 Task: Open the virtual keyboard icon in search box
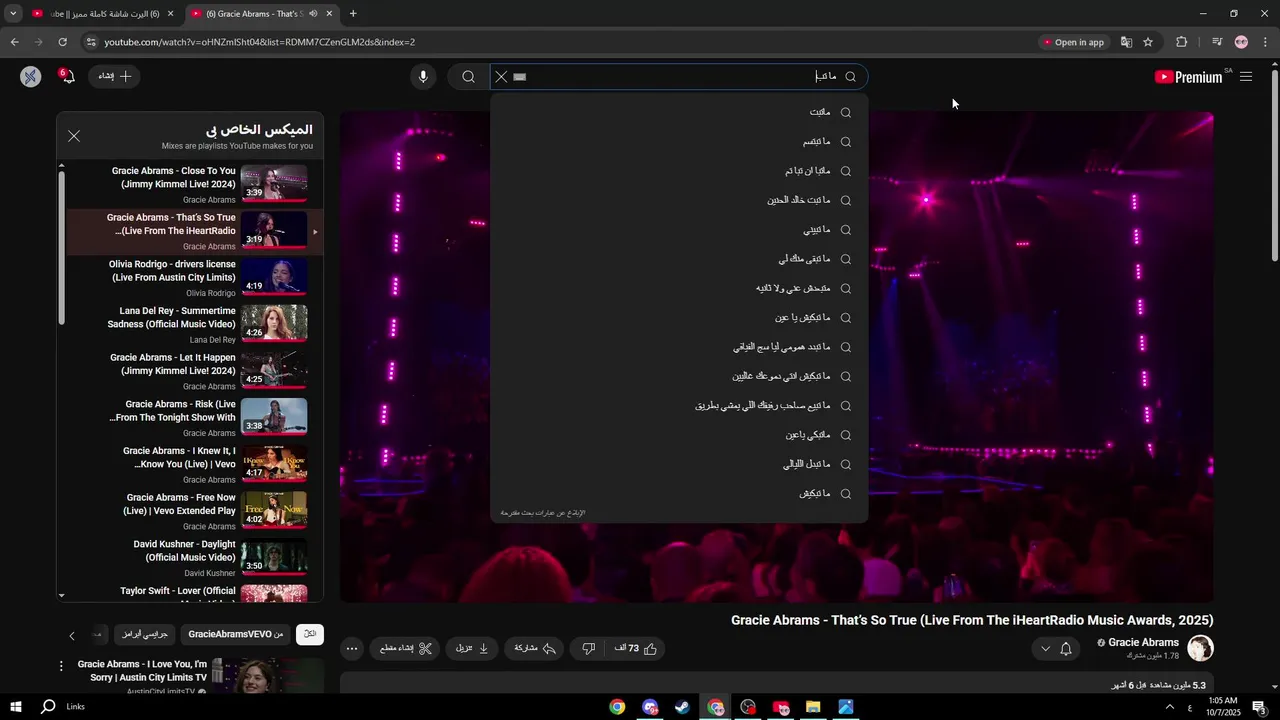click(520, 77)
